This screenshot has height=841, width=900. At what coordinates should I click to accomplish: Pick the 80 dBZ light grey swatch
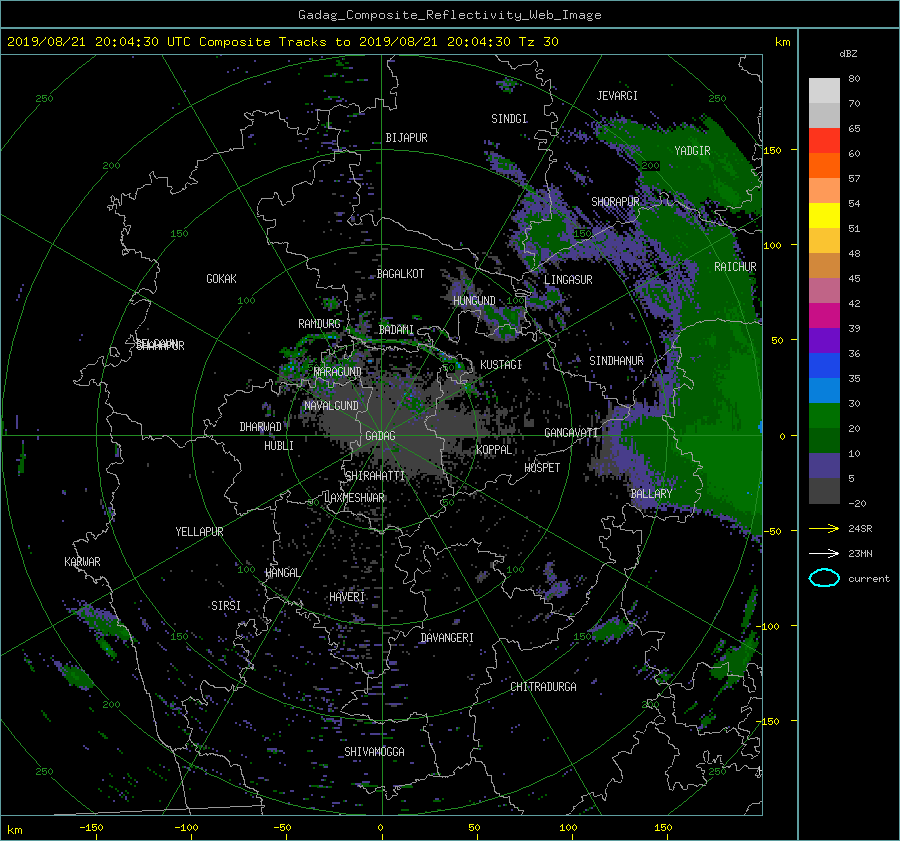click(x=824, y=90)
